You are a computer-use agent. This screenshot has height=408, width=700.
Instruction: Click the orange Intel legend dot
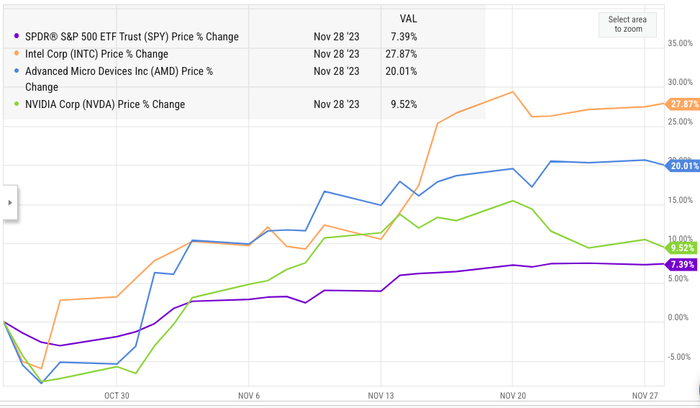(x=13, y=54)
